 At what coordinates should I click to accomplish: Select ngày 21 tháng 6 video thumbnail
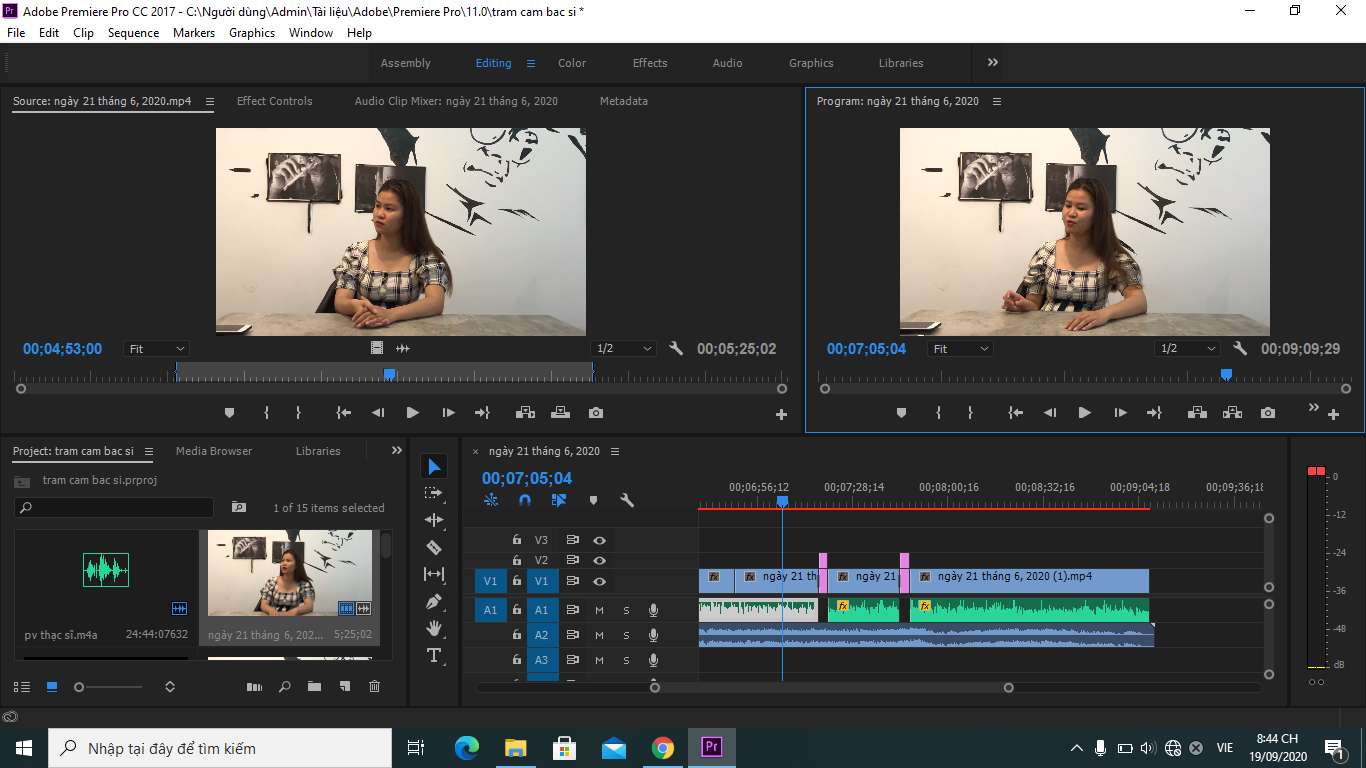[289, 572]
